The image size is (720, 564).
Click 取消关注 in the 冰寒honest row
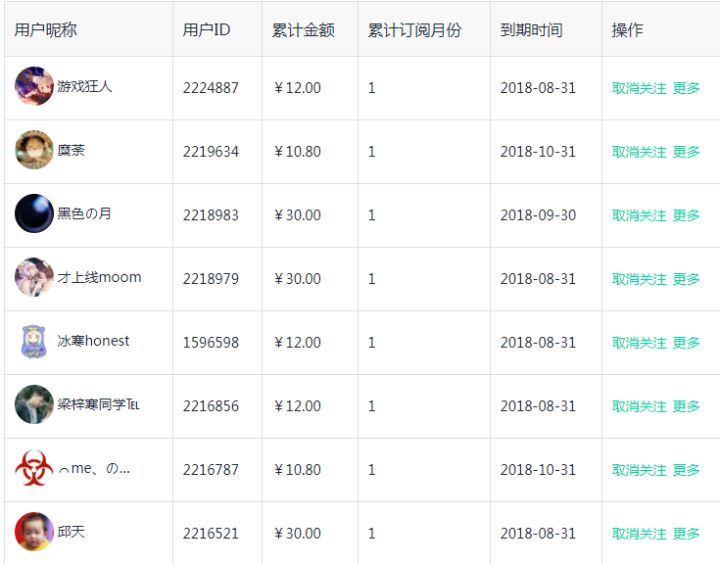point(638,343)
